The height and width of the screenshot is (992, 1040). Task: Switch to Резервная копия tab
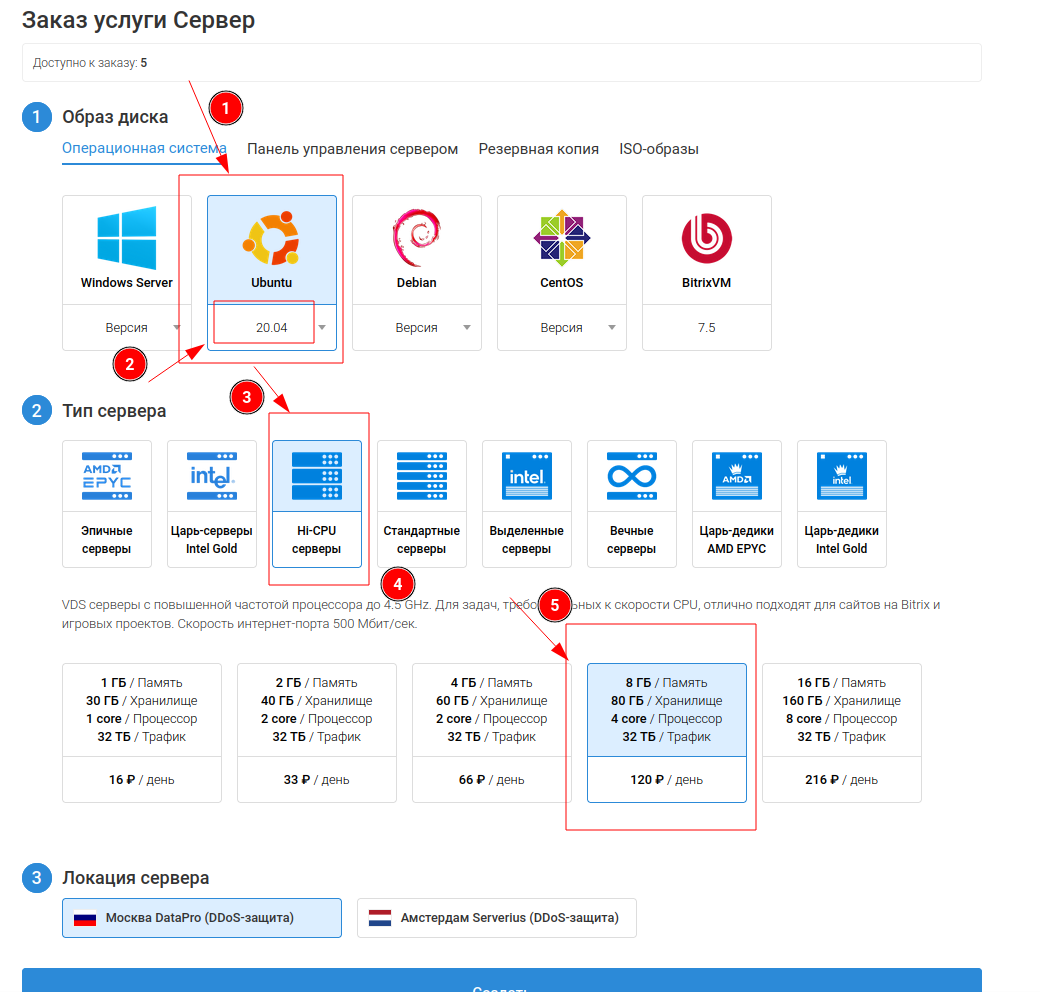[539, 149]
